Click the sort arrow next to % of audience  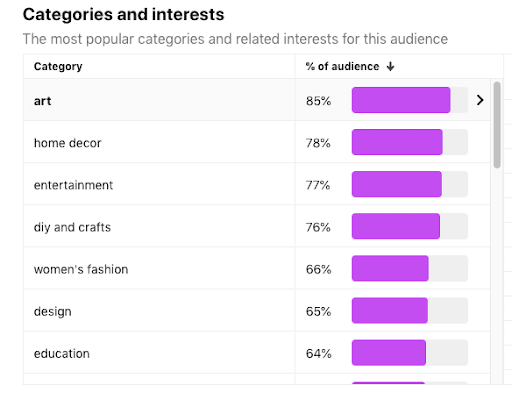pos(390,66)
